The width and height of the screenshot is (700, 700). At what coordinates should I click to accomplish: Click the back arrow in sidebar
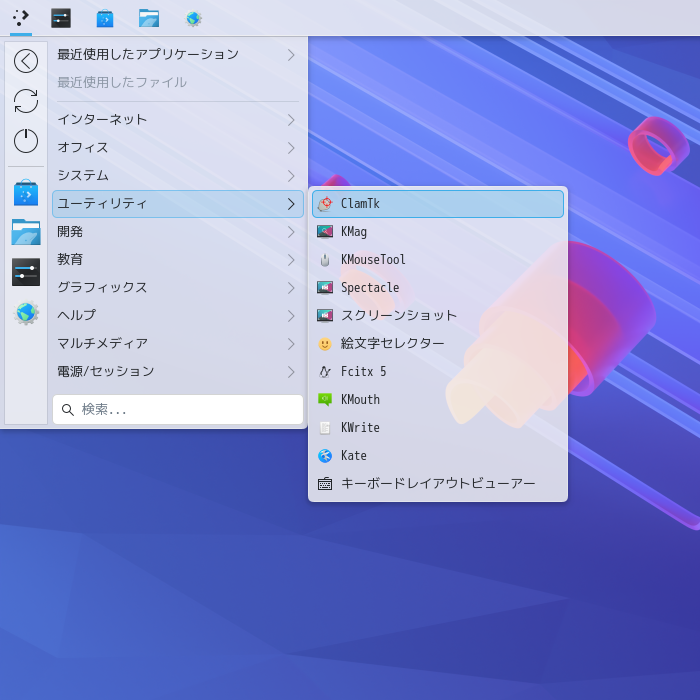(x=26, y=61)
